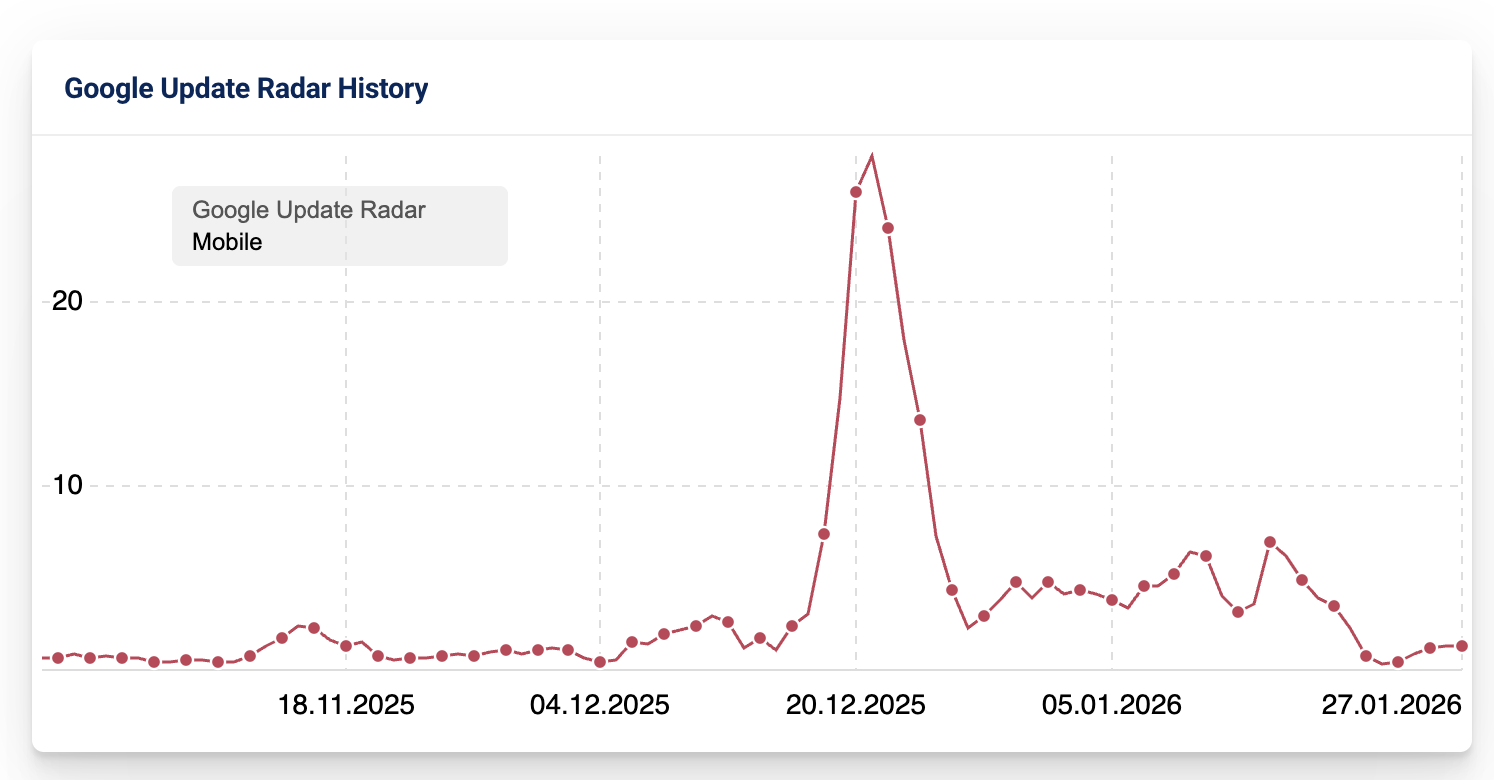Select the Google Update Radar legend label
The image size is (1494, 780).
[309, 210]
